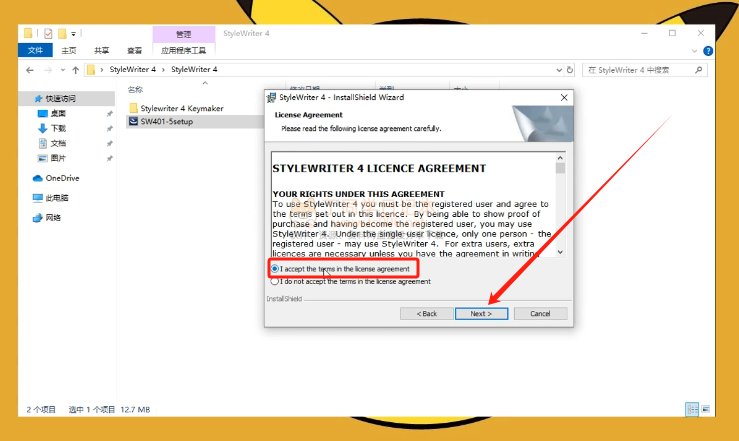Switch to the 共享 ribbon tab
Viewport: 739px width, 441px height.
pos(101,50)
